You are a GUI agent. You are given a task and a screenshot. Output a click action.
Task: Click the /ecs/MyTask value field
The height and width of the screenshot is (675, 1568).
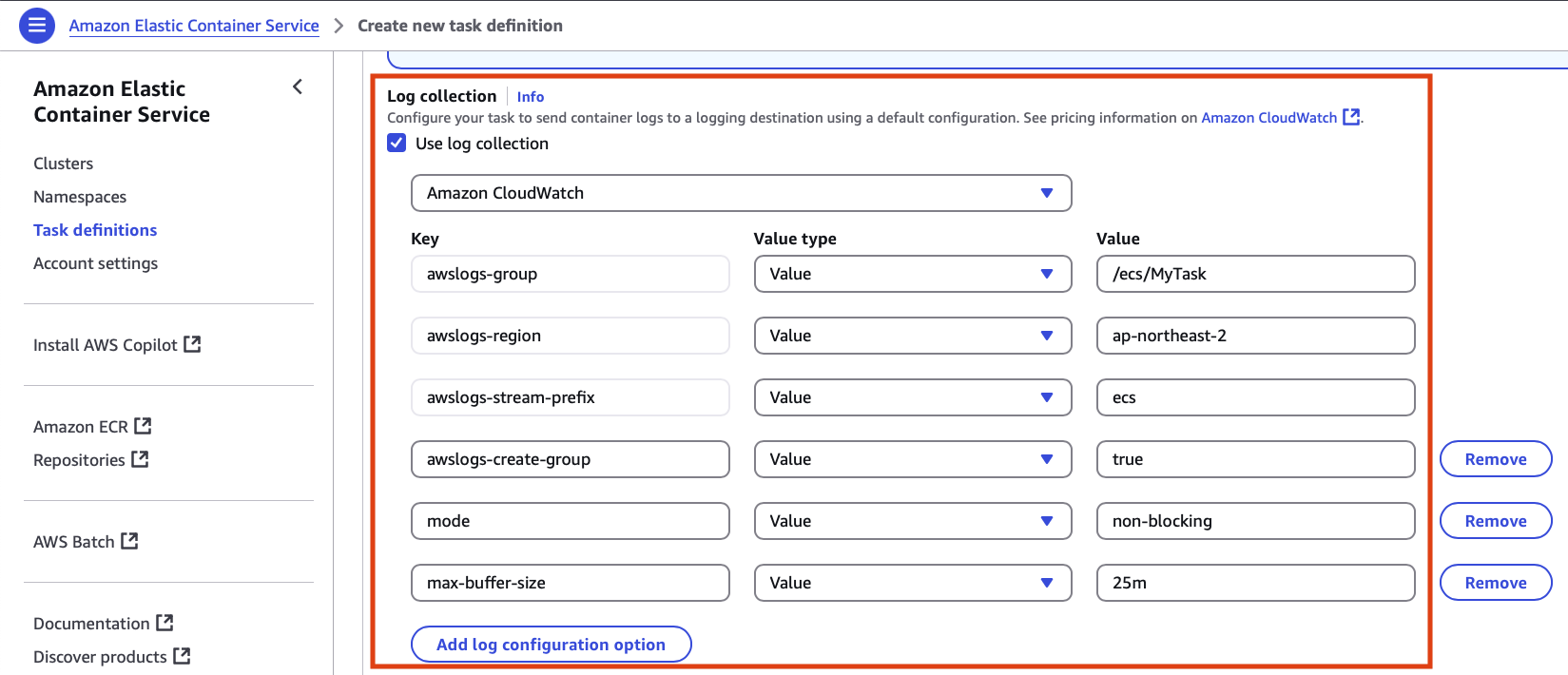[1256, 274]
